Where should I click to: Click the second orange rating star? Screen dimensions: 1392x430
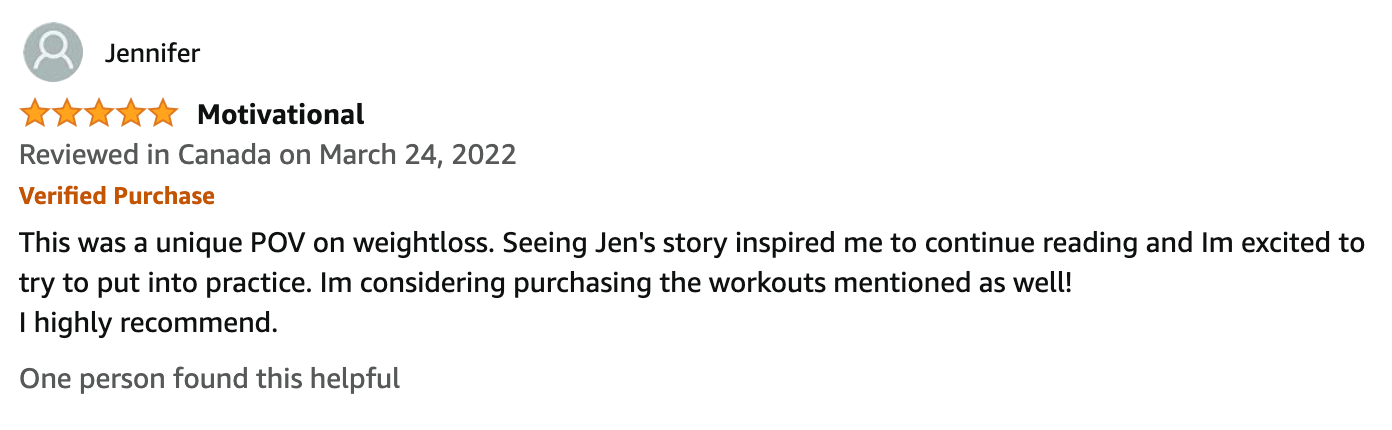(67, 114)
